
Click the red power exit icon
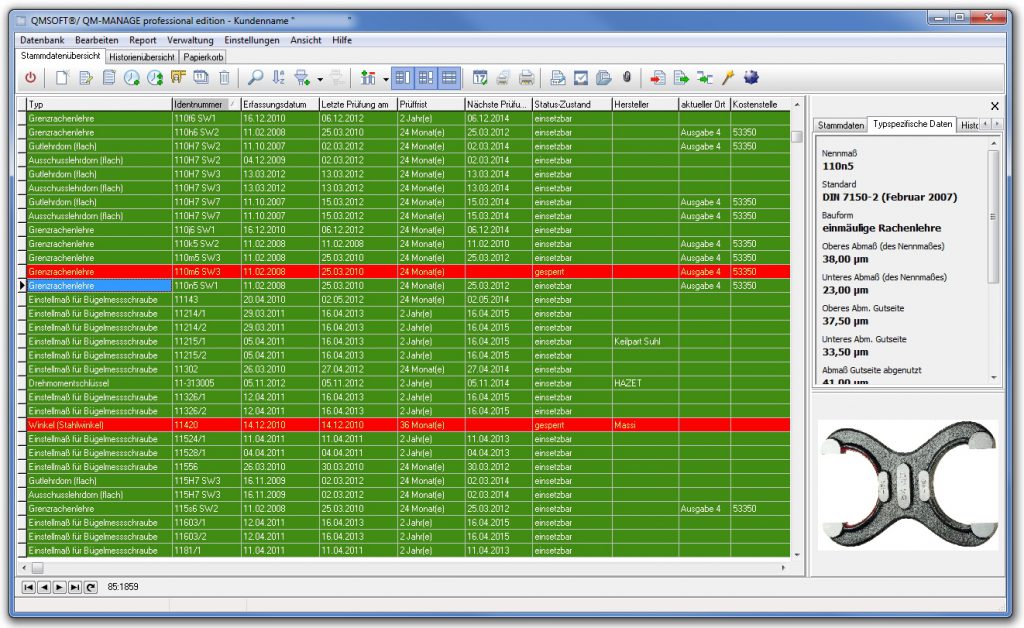coord(30,77)
